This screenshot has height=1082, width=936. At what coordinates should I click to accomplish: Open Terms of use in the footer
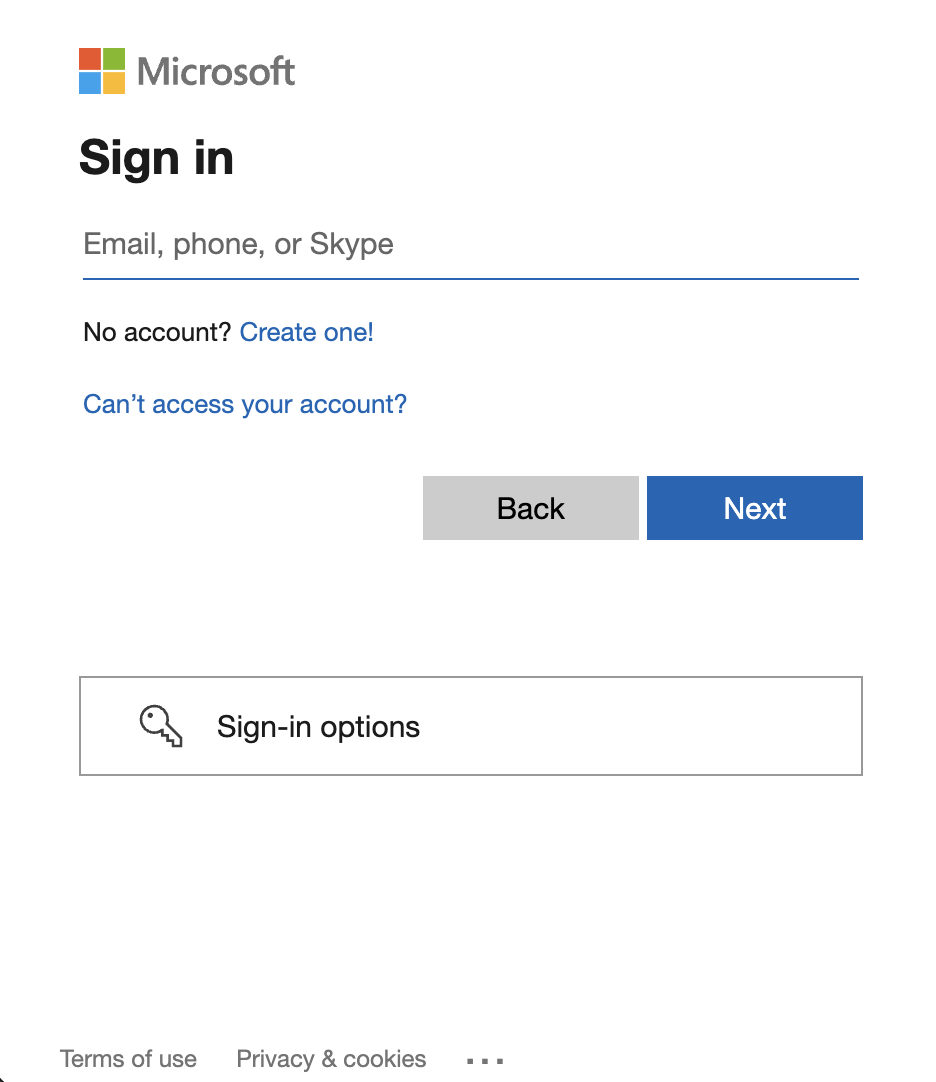coord(128,1059)
